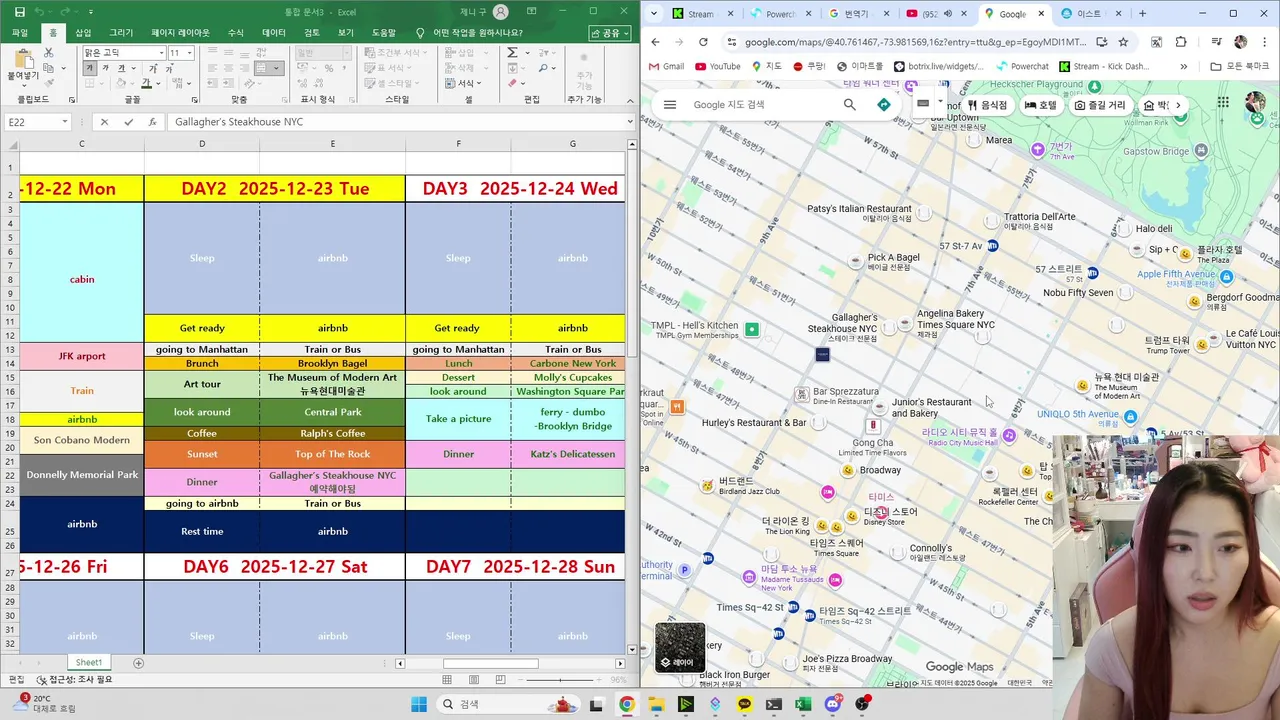Filter the map by Restaurants chip

pos(988,105)
